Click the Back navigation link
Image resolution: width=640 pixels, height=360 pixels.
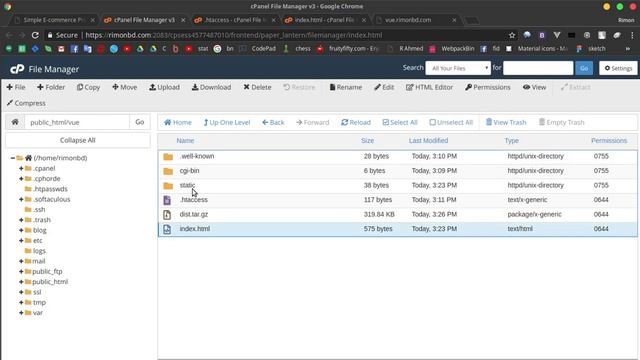tap(273, 122)
